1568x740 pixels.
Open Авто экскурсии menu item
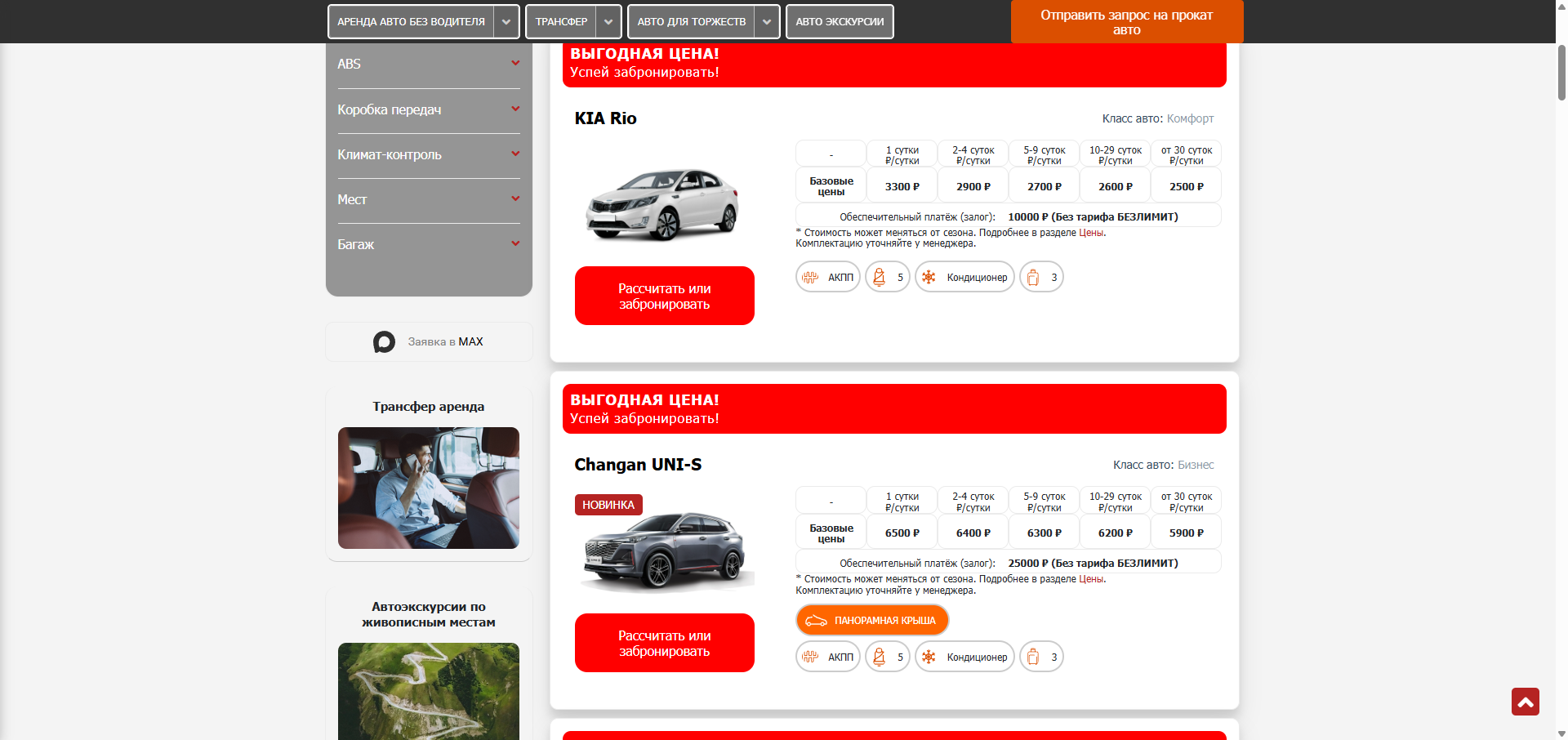click(840, 22)
